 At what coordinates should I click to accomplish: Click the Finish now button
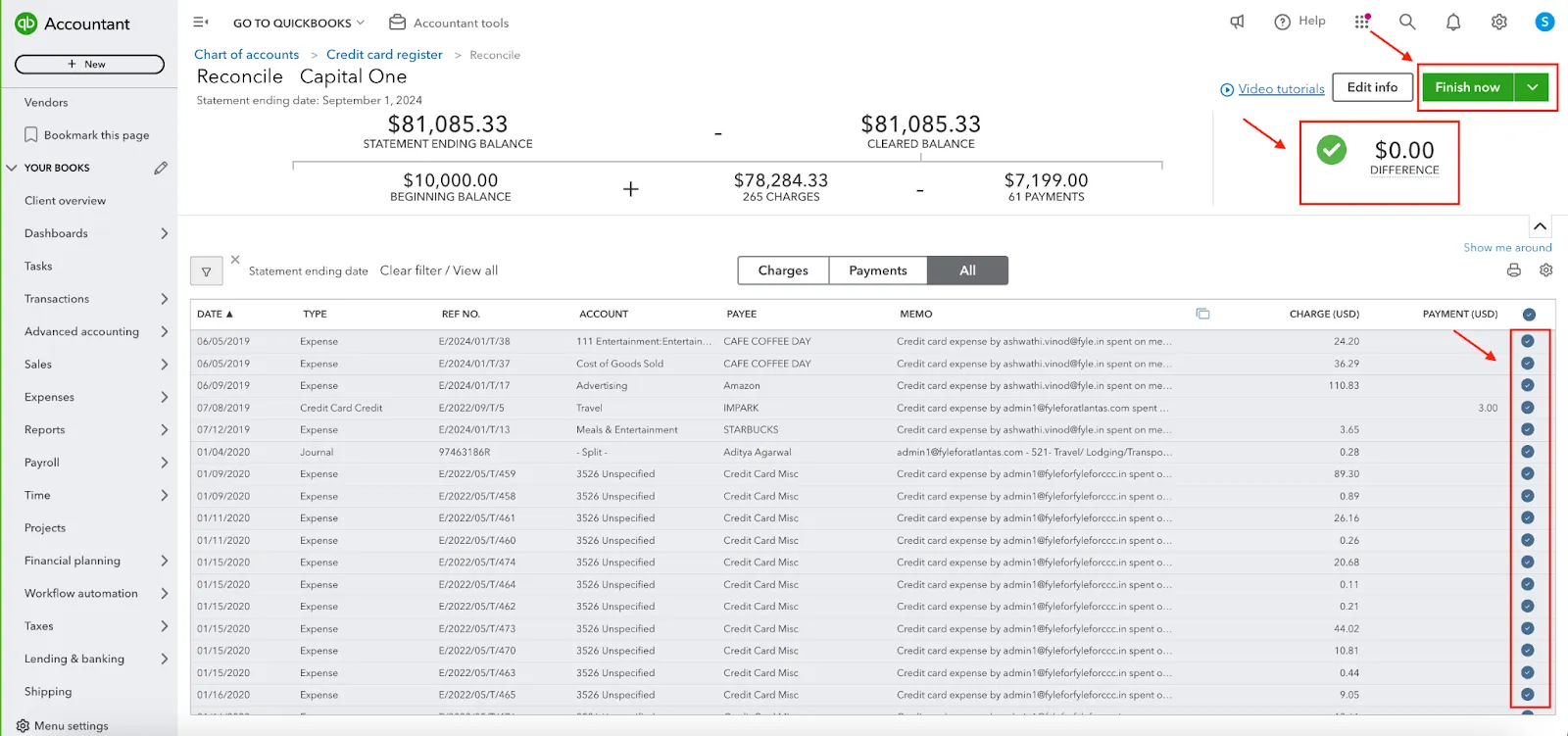1467,87
